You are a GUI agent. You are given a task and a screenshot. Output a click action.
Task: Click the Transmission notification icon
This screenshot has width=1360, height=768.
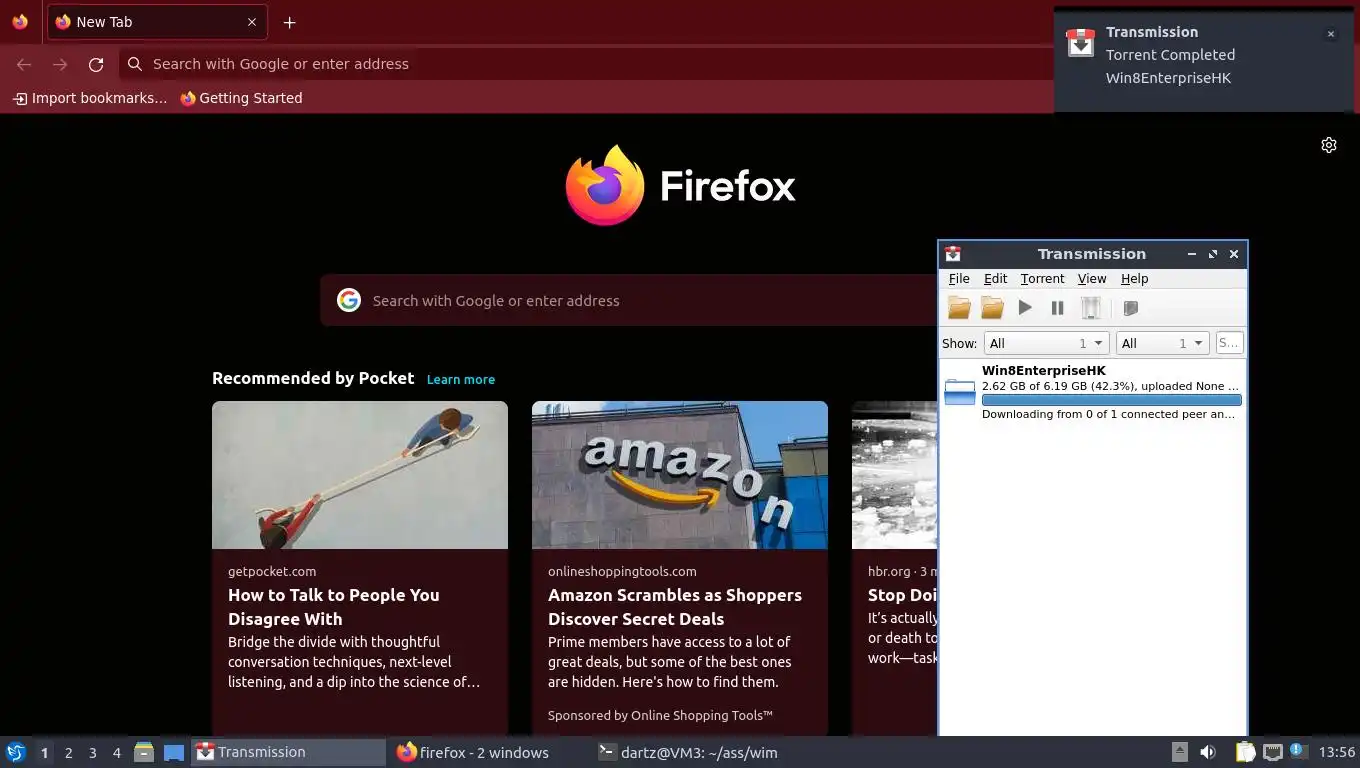click(x=1080, y=43)
